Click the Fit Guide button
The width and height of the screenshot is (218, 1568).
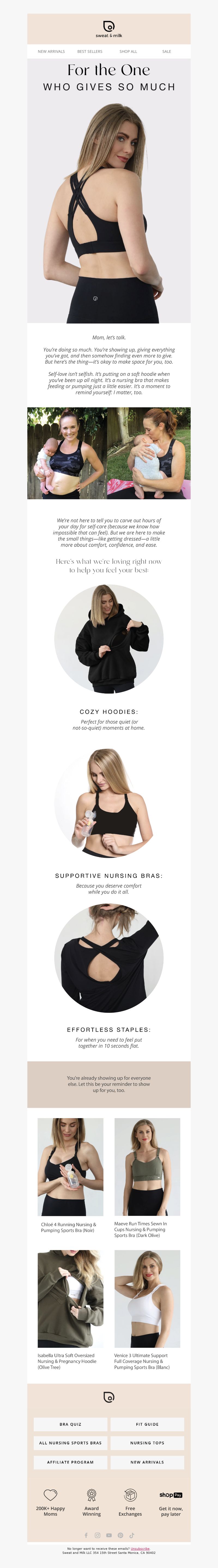147,1424
